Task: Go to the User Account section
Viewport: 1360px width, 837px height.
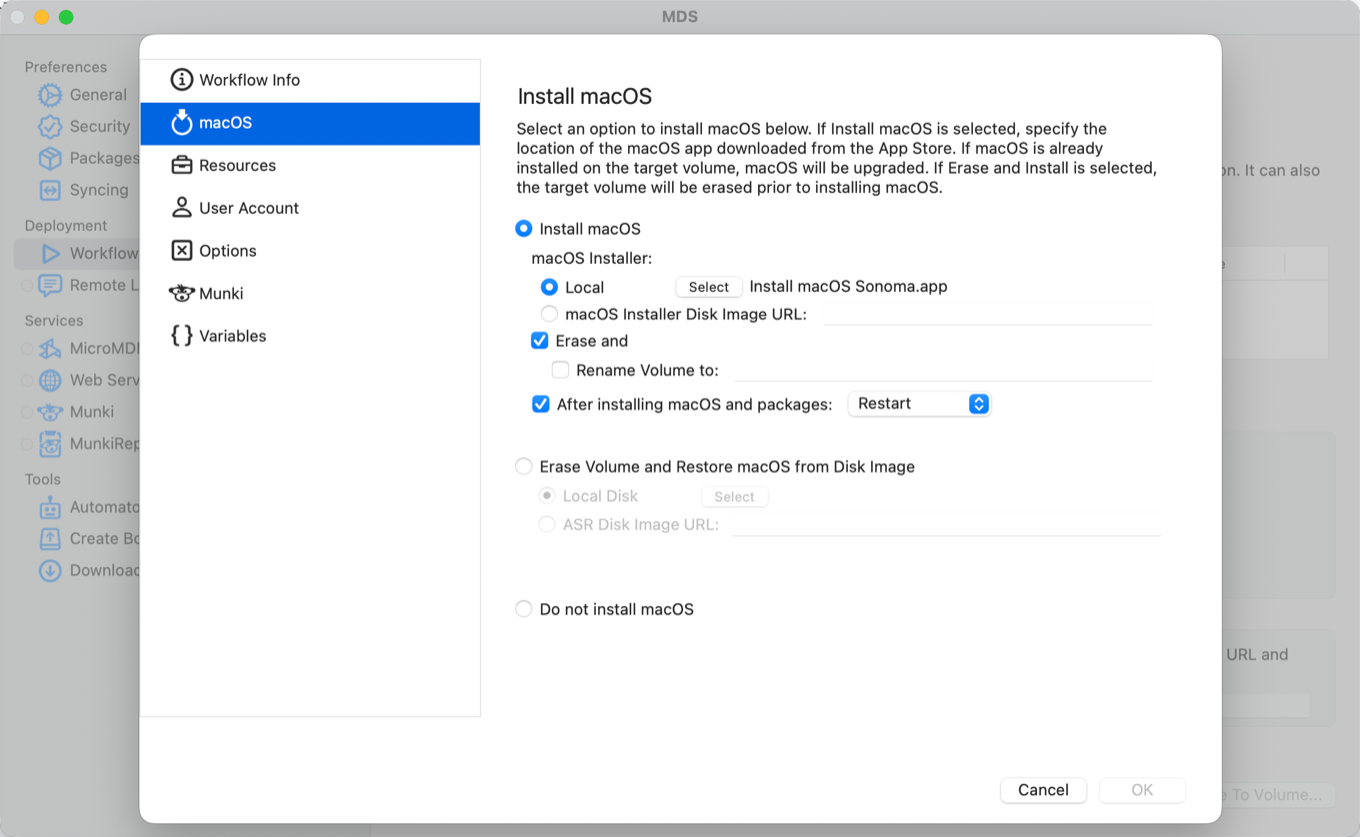Action: pyautogui.click(x=310, y=208)
